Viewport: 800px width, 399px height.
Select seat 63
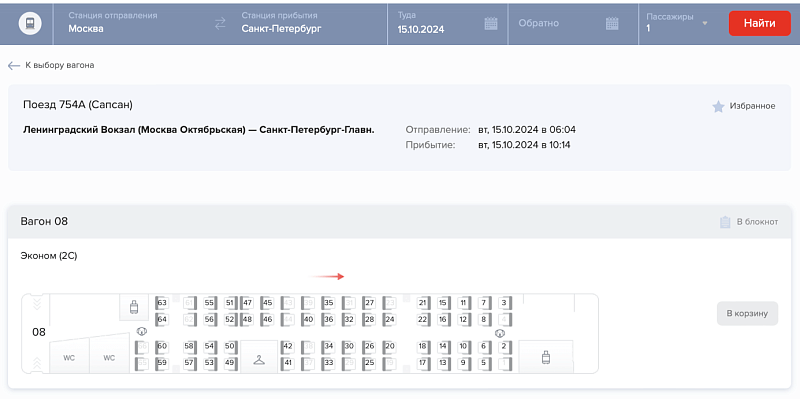pyautogui.click(x=162, y=303)
